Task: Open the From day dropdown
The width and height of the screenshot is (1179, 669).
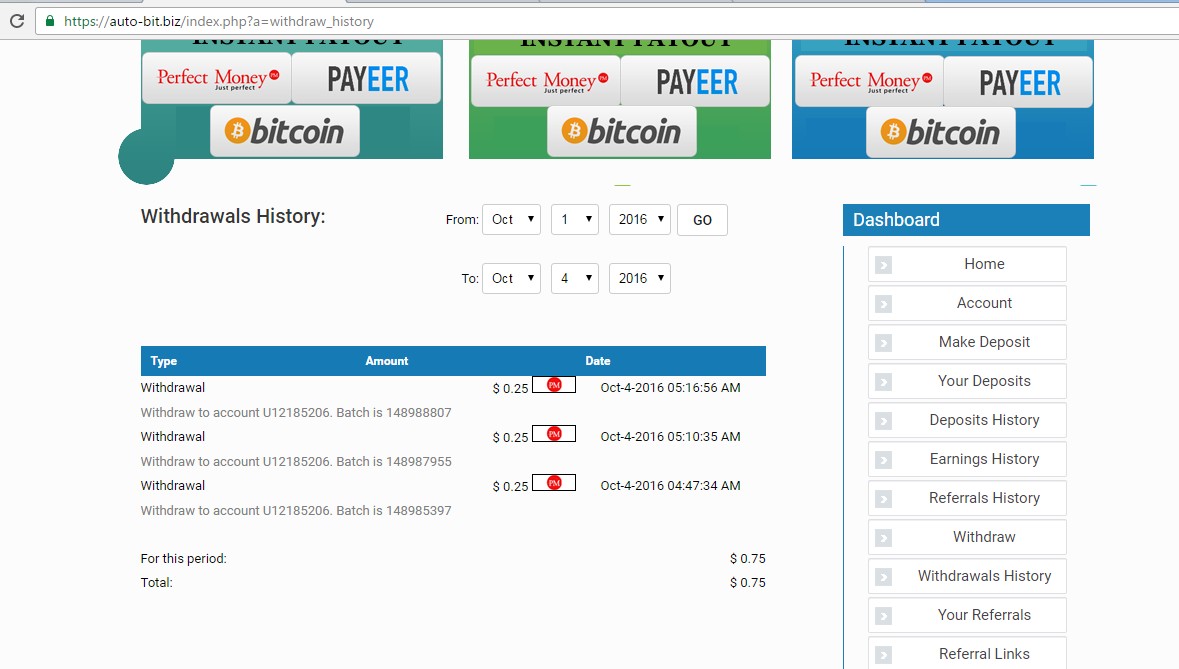Action: coord(574,219)
